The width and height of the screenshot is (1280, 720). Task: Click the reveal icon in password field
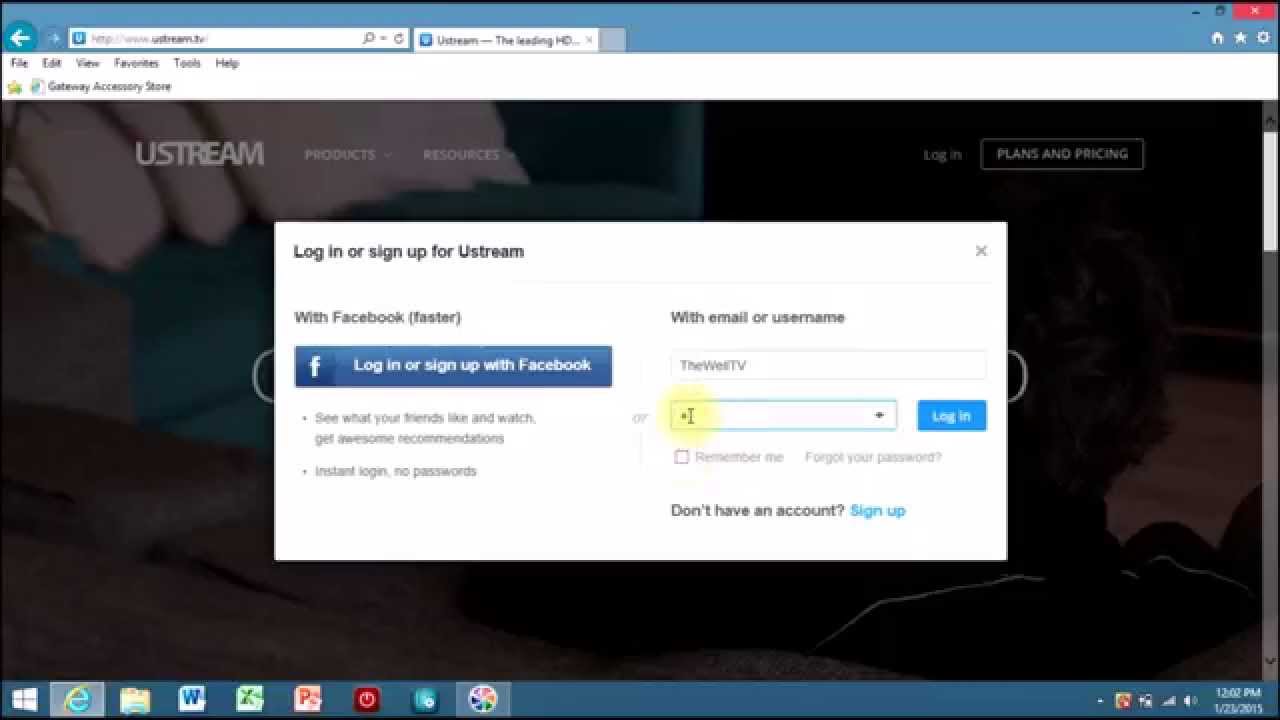pos(879,416)
